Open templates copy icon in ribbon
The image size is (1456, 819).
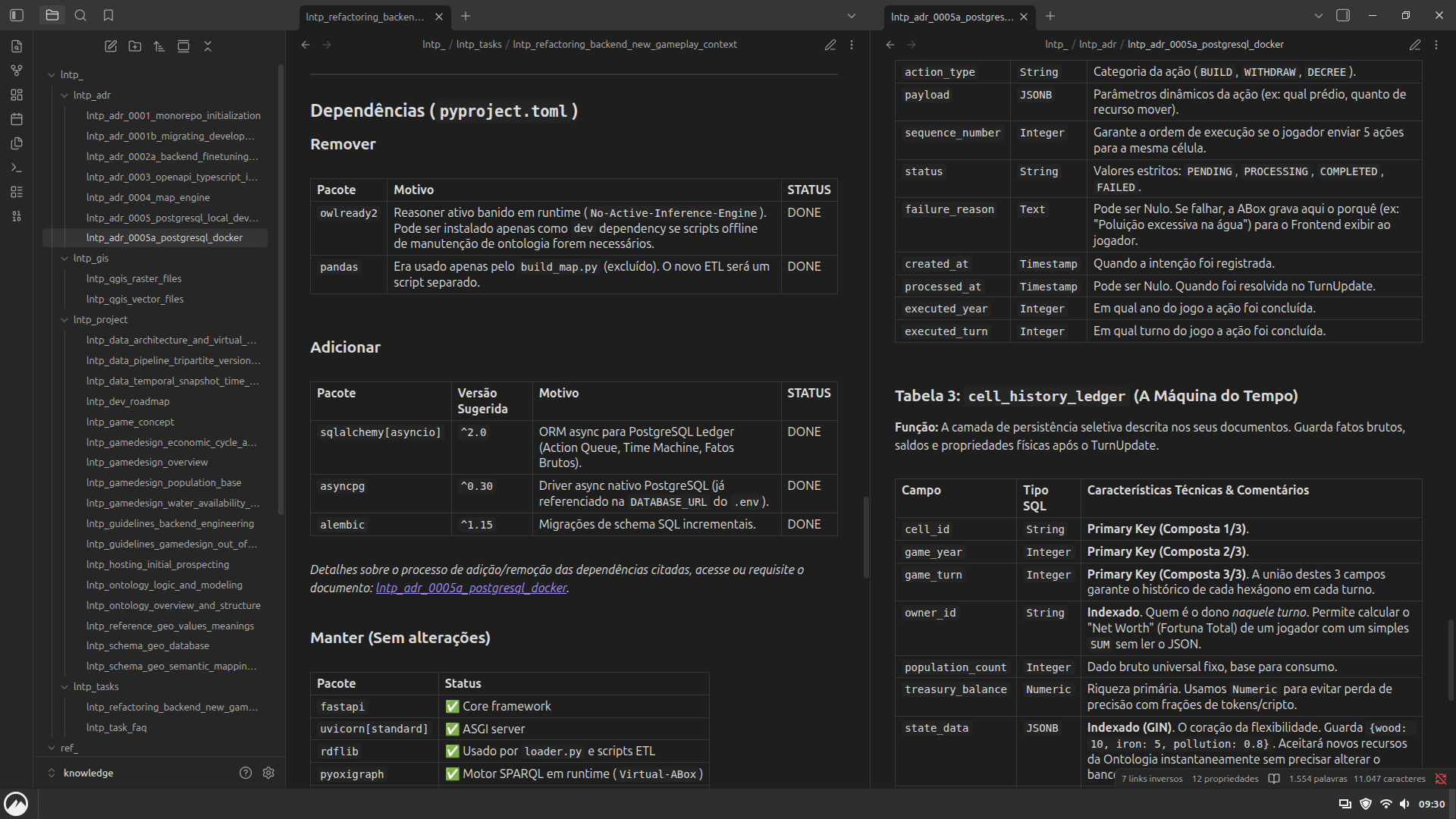coord(17,143)
